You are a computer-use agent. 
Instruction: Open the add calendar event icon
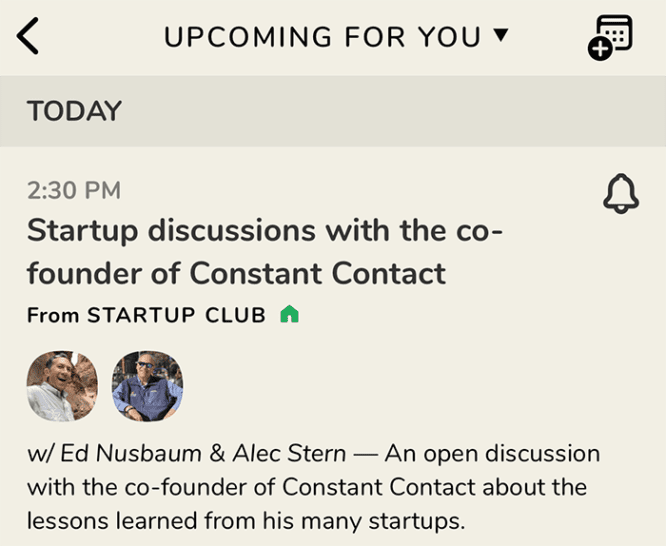[611, 37]
